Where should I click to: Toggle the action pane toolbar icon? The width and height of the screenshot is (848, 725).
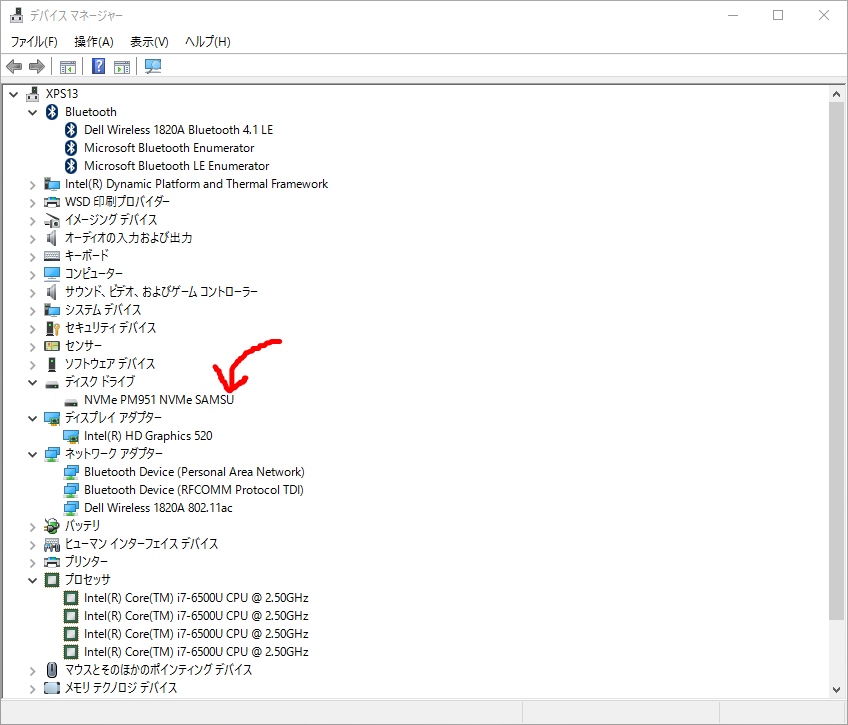pyautogui.click(x=122, y=67)
